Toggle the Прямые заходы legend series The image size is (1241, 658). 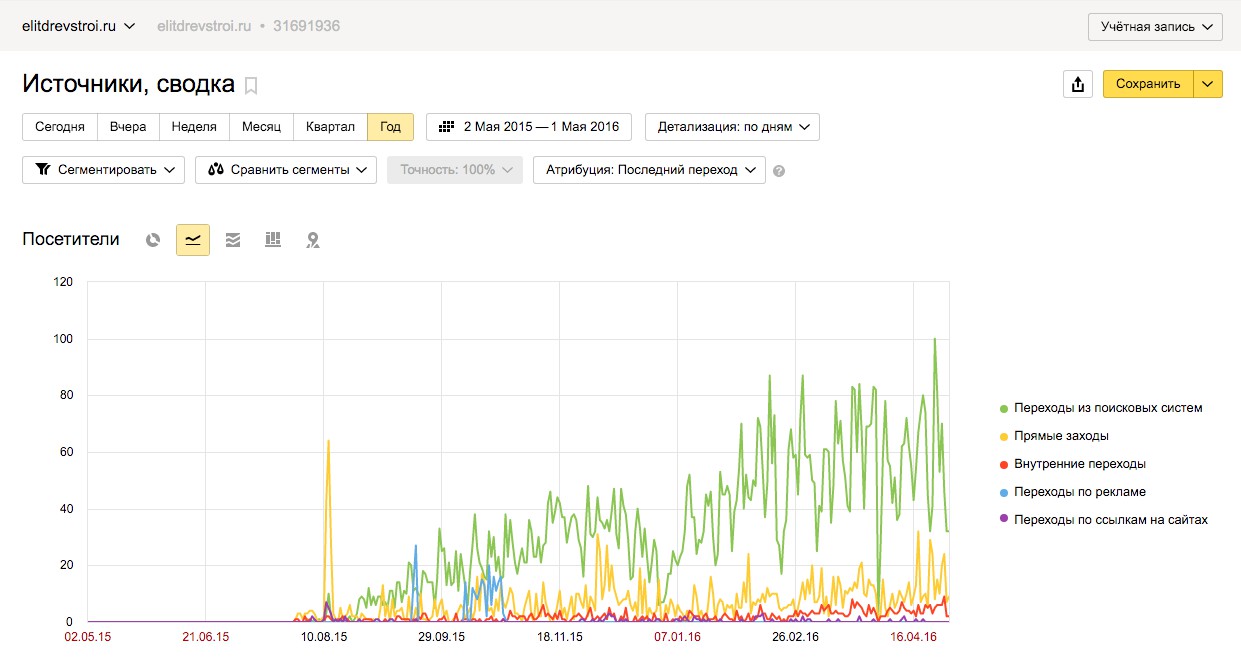pos(1054,436)
